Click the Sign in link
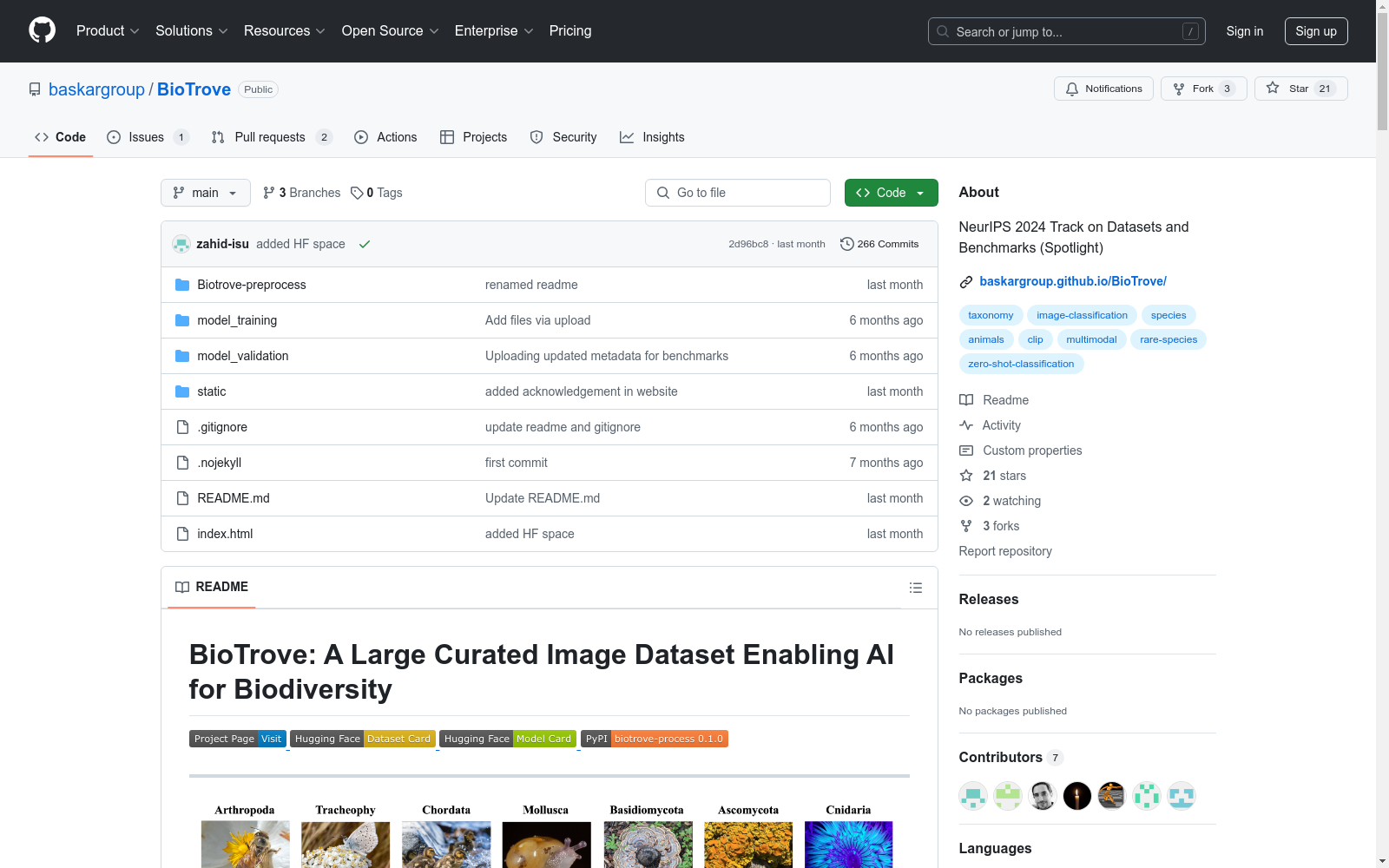 [1244, 31]
